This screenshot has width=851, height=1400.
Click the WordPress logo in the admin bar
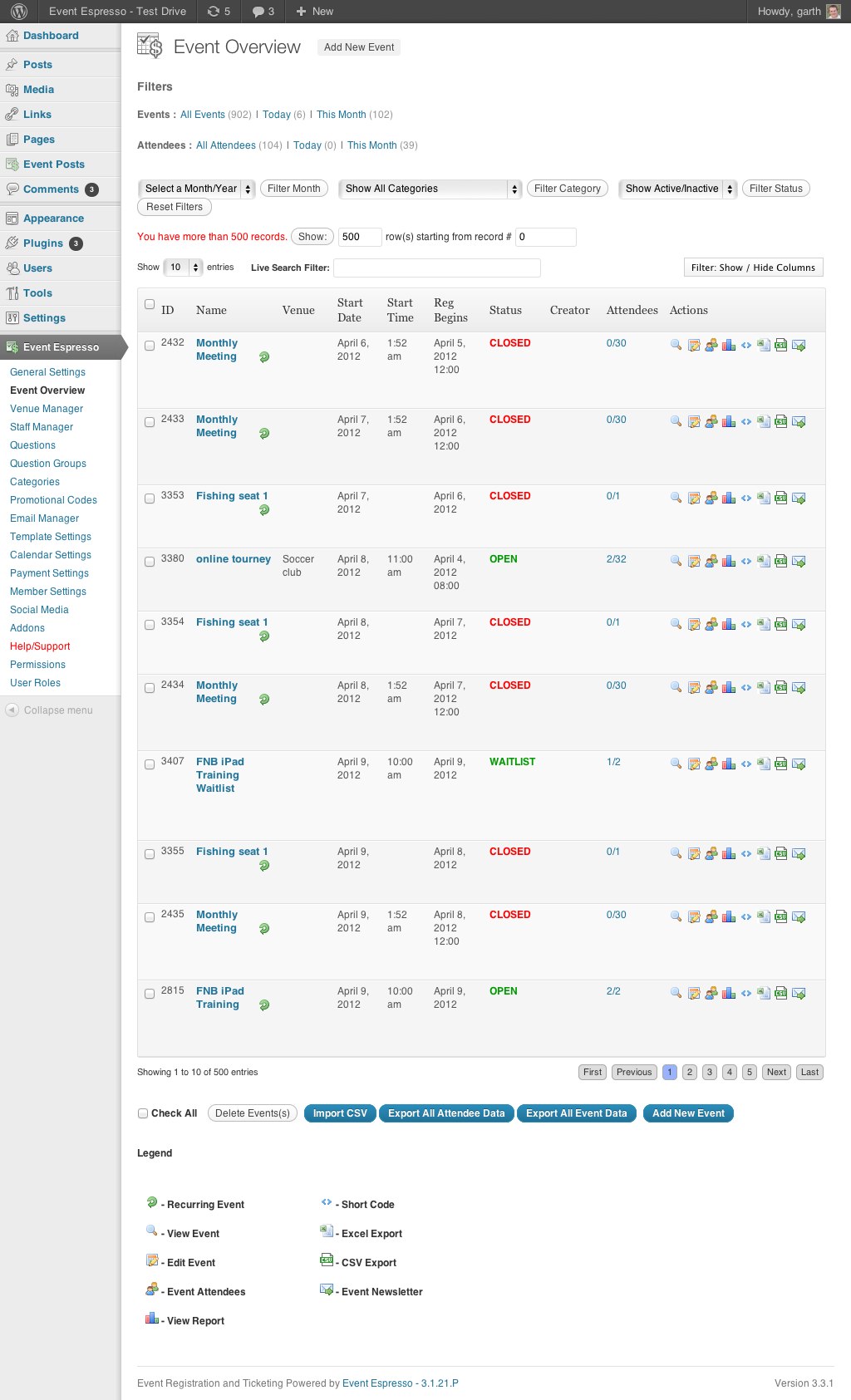click(x=19, y=12)
